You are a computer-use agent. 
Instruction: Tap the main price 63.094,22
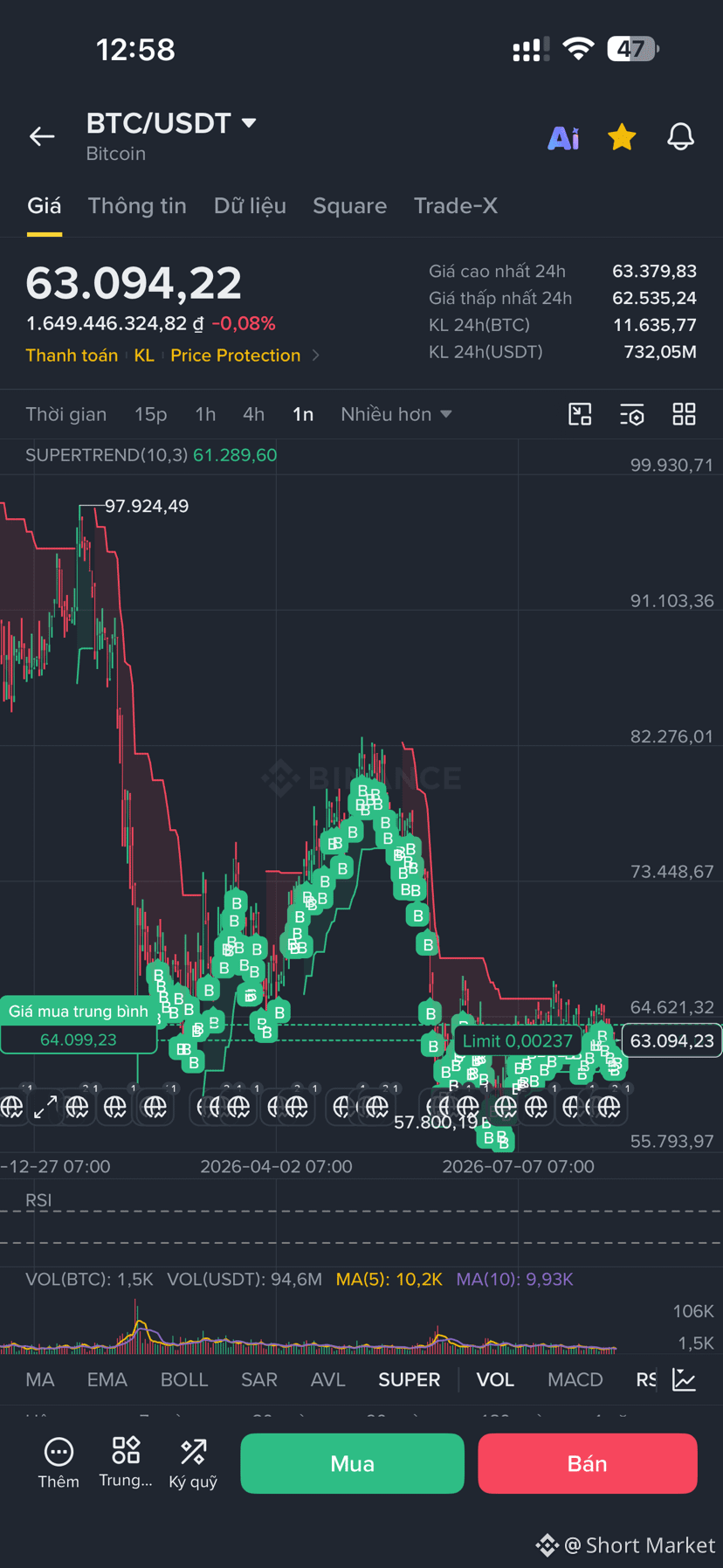point(134,282)
